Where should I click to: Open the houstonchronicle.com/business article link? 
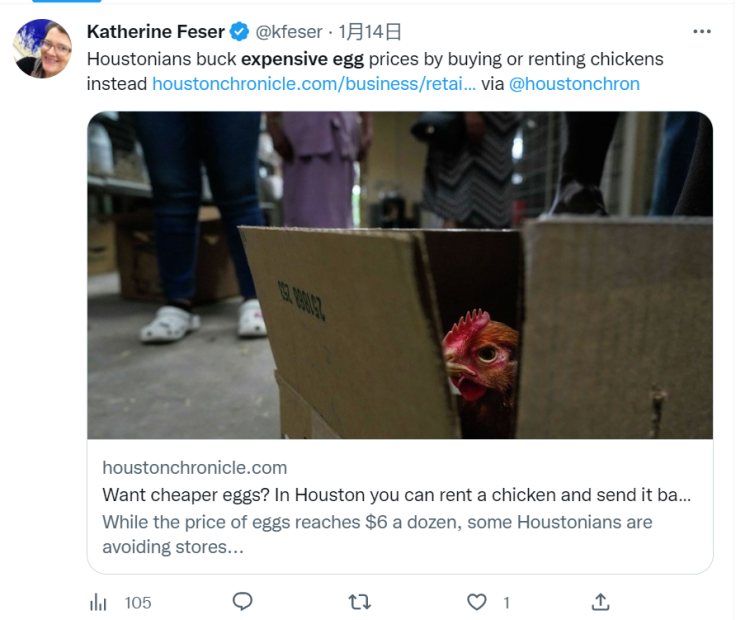pos(314,84)
